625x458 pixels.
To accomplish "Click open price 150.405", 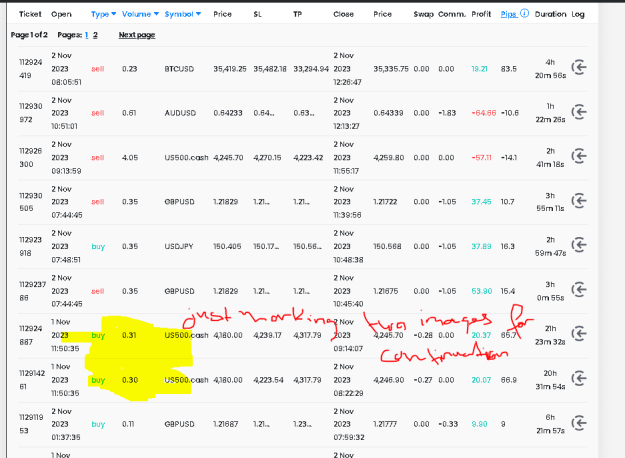I will point(227,246).
